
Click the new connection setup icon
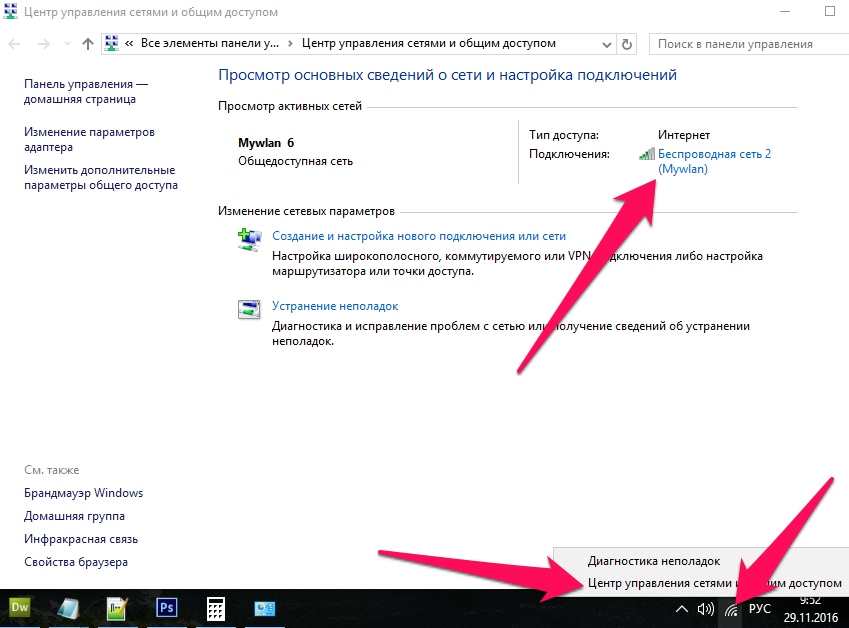click(248, 240)
